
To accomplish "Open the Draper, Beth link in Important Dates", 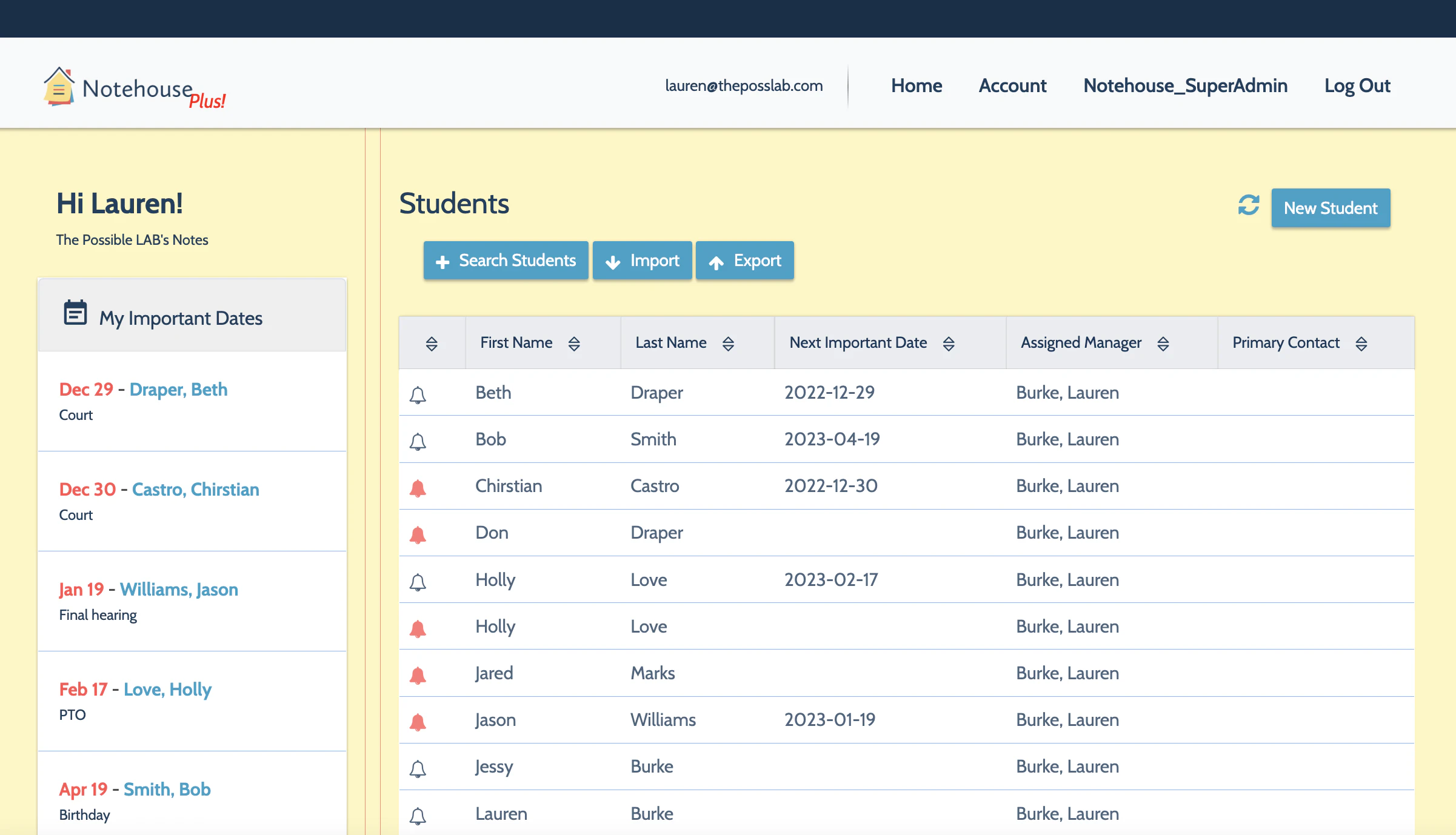I will tap(178, 389).
